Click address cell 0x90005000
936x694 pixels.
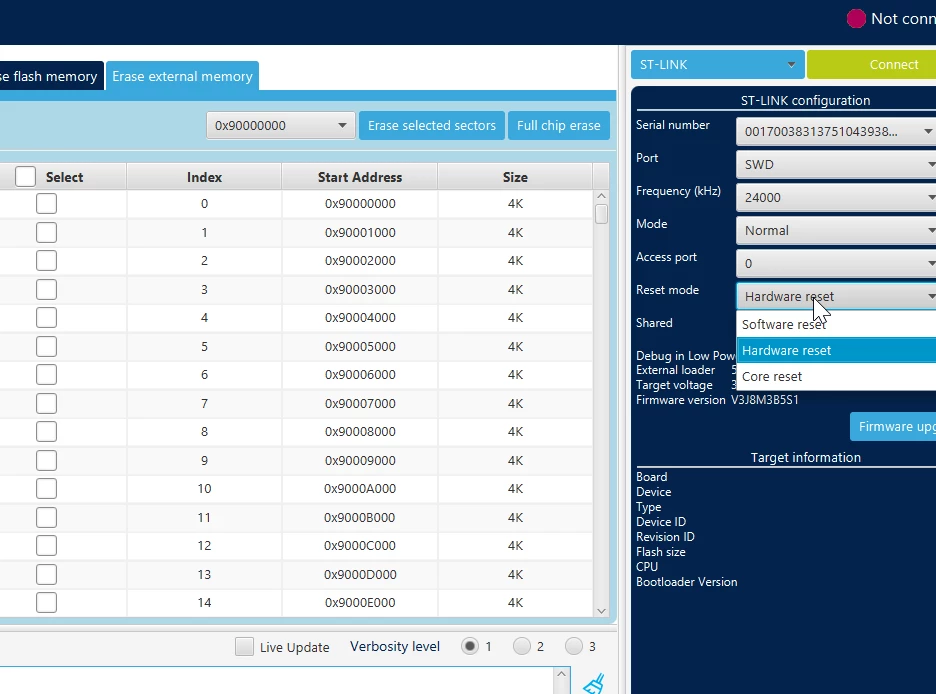pyautogui.click(x=360, y=347)
